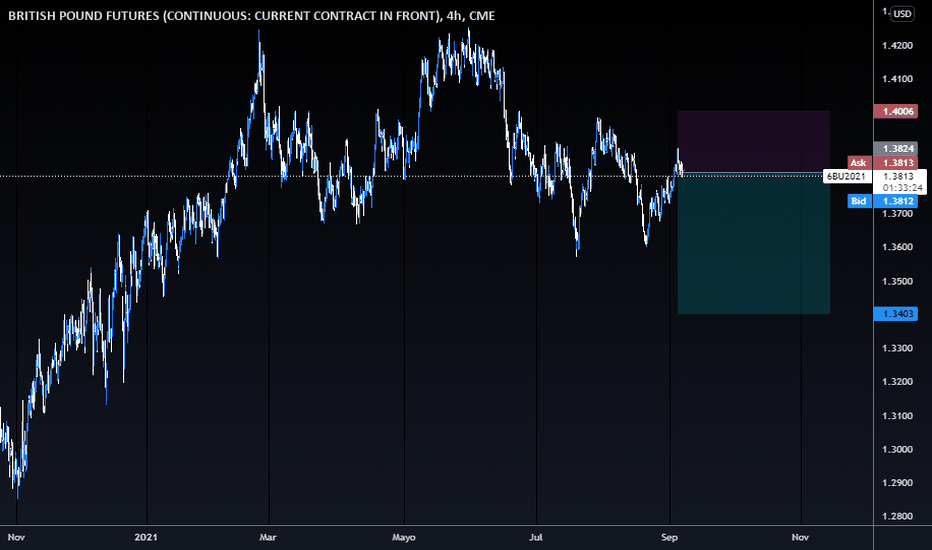This screenshot has width=932, height=550.
Task: Click the 1.3700 price axis label
Action: 898,213
